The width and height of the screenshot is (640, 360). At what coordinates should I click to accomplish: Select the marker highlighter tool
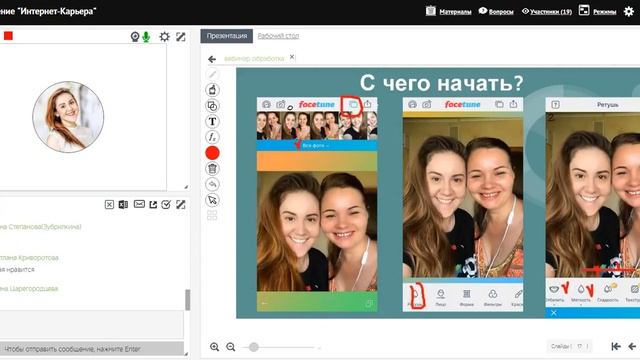[212, 90]
